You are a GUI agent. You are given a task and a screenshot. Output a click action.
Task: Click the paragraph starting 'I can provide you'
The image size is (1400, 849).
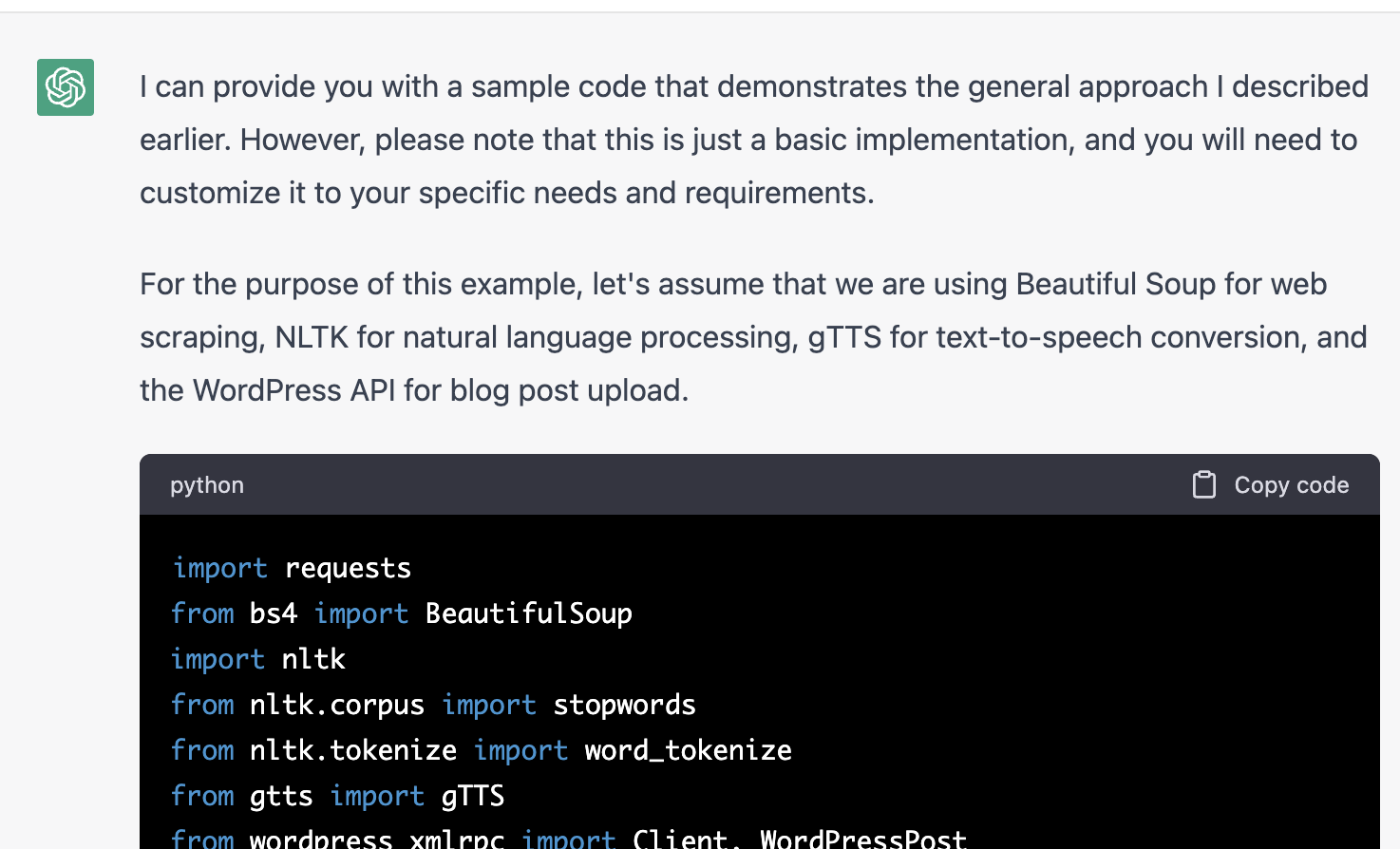click(754, 140)
